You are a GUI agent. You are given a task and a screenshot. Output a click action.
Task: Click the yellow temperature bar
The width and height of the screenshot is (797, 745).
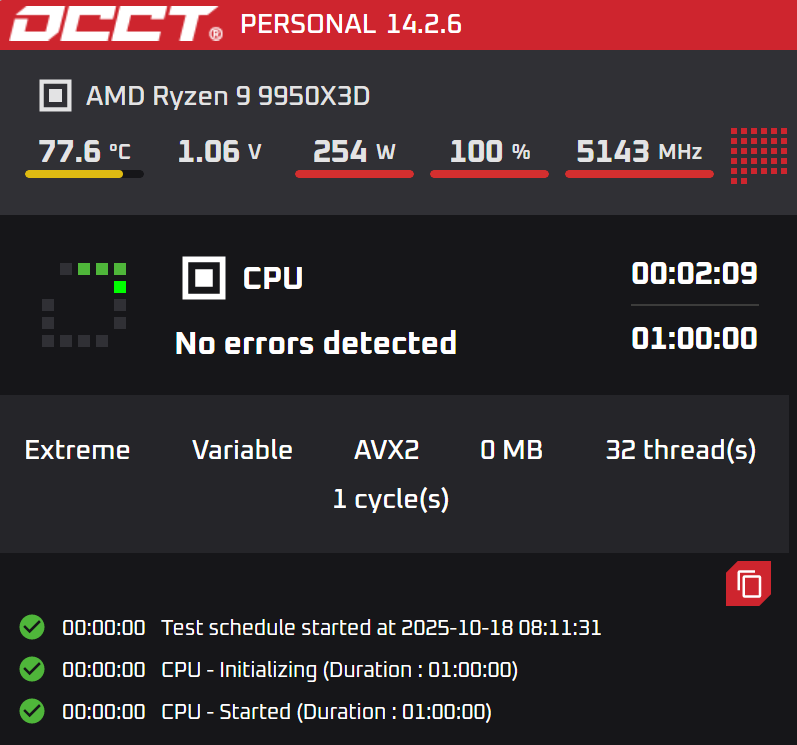(x=74, y=174)
